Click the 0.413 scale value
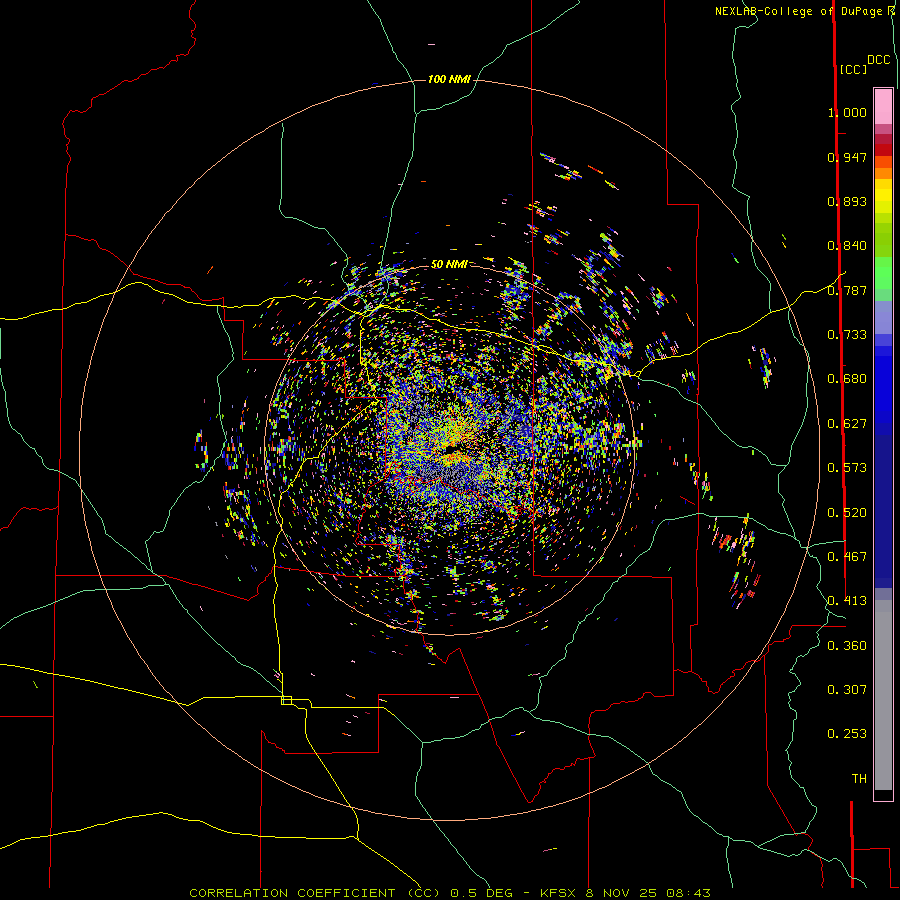900x900 pixels. (847, 600)
